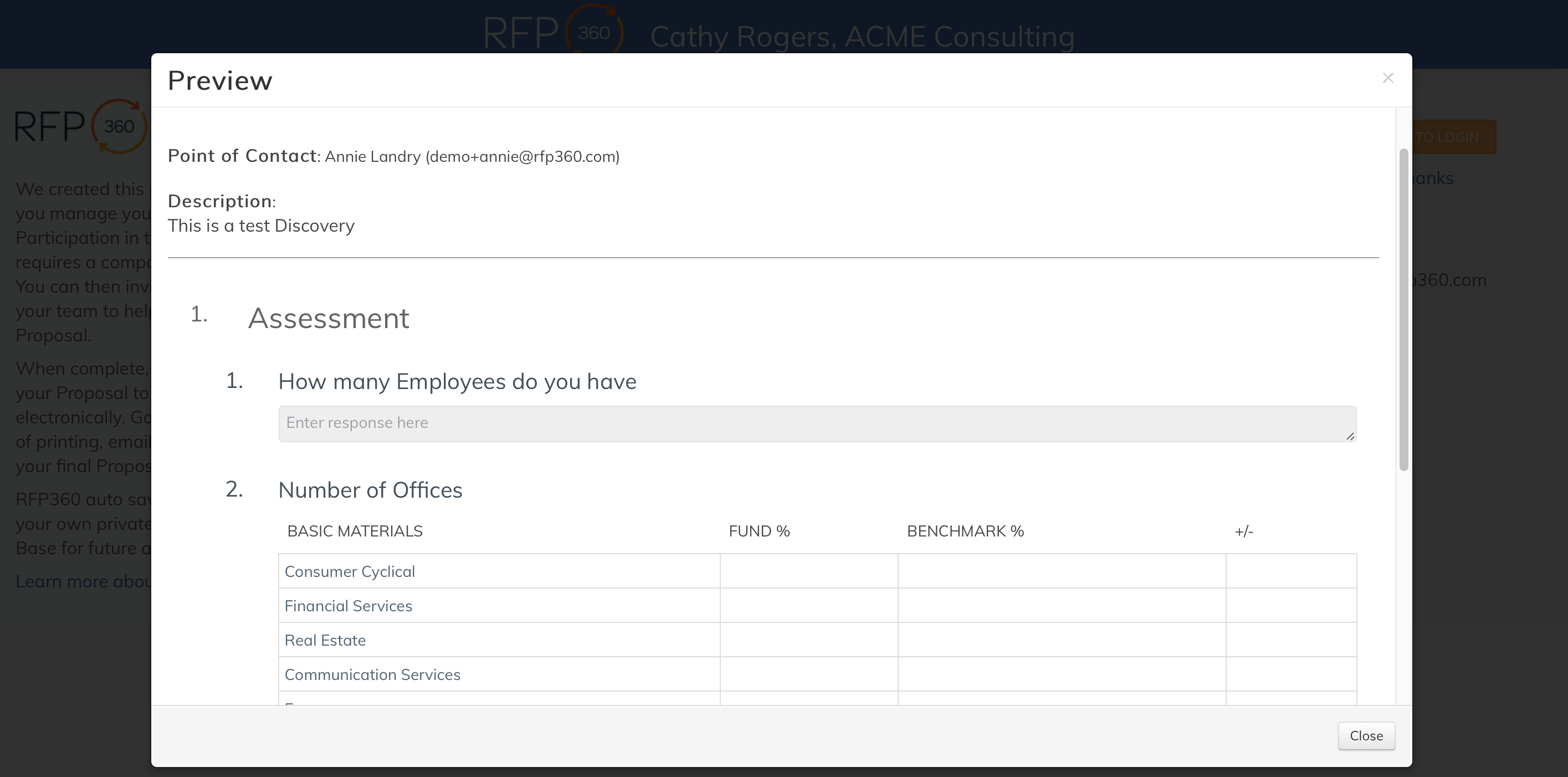Click the 'Enter response here' text field
The width and height of the screenshot is (1568, 777).
pyautogui.click(x=816, y=423)
